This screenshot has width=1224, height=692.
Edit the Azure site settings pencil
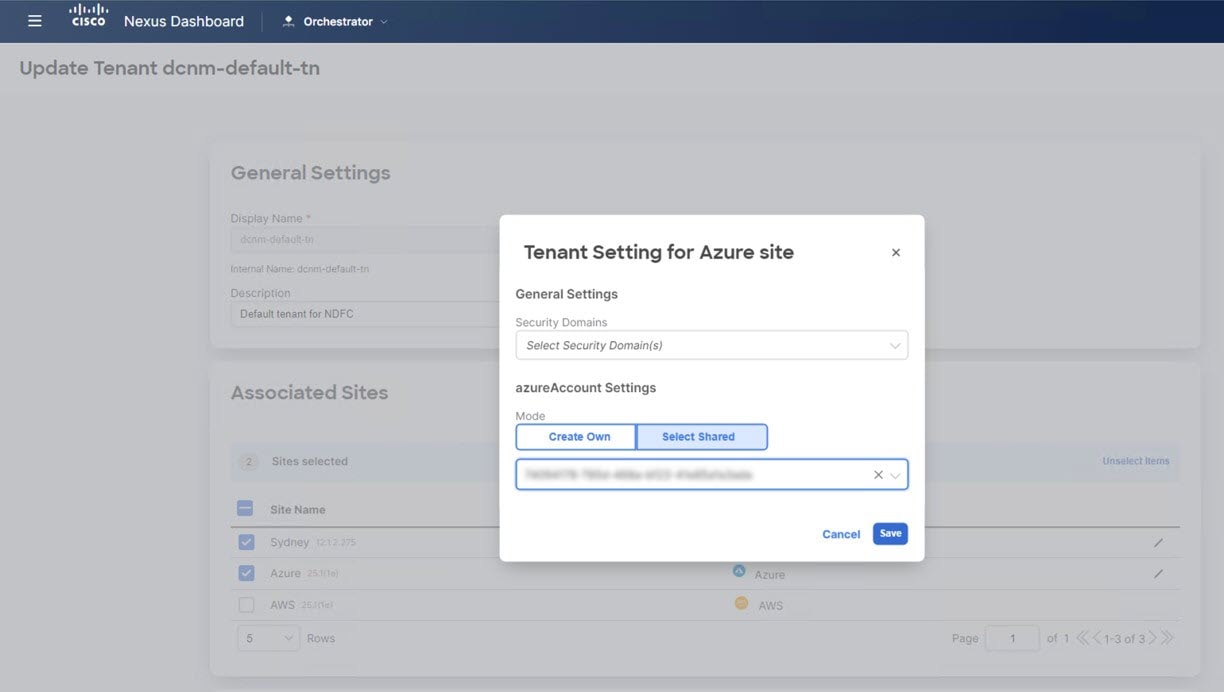point(1158,574)
